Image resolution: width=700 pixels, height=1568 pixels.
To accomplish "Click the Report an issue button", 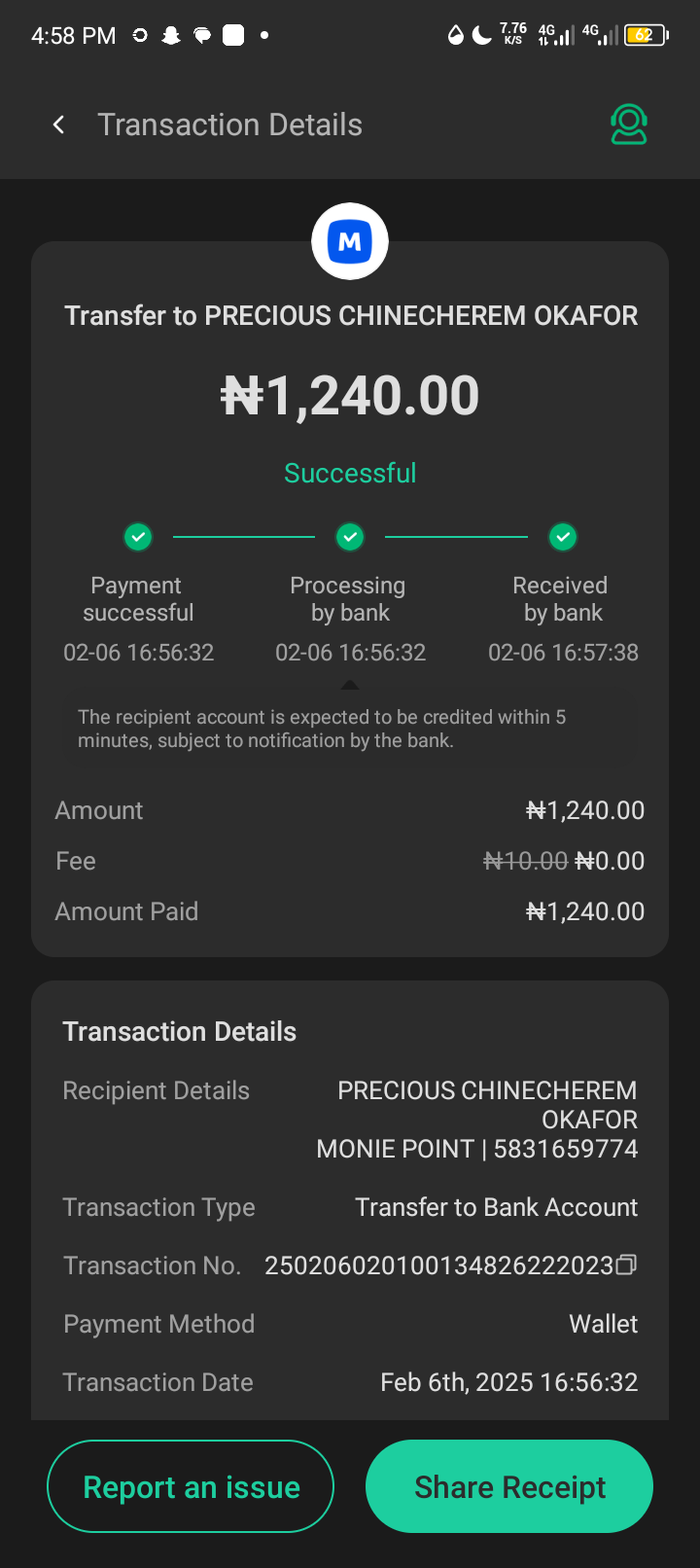I will pyautogui.click(x=191, y=1486).
